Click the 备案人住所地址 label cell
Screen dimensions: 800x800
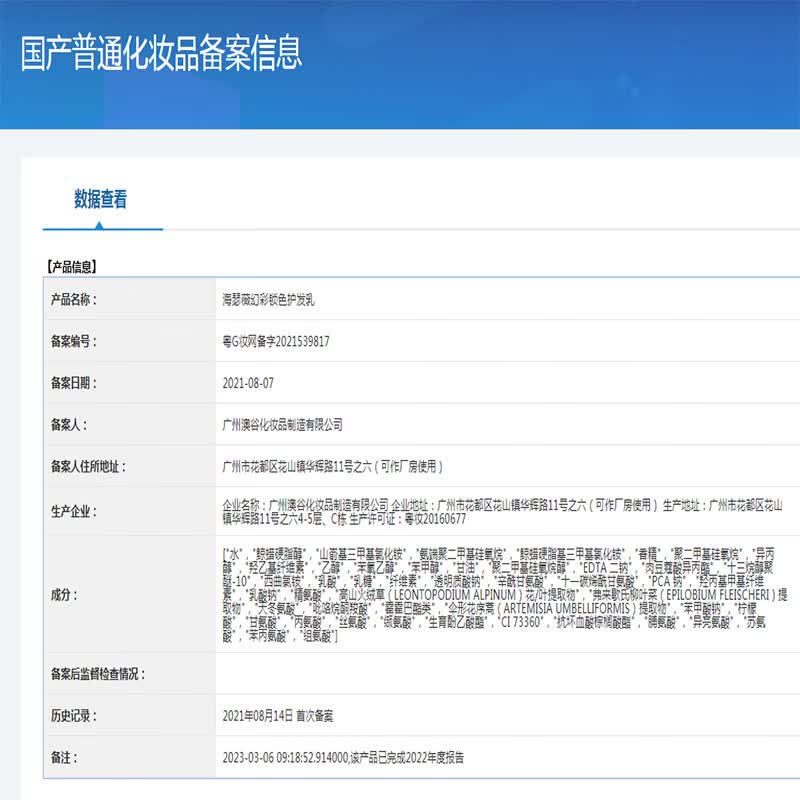(x=130, y=466)
